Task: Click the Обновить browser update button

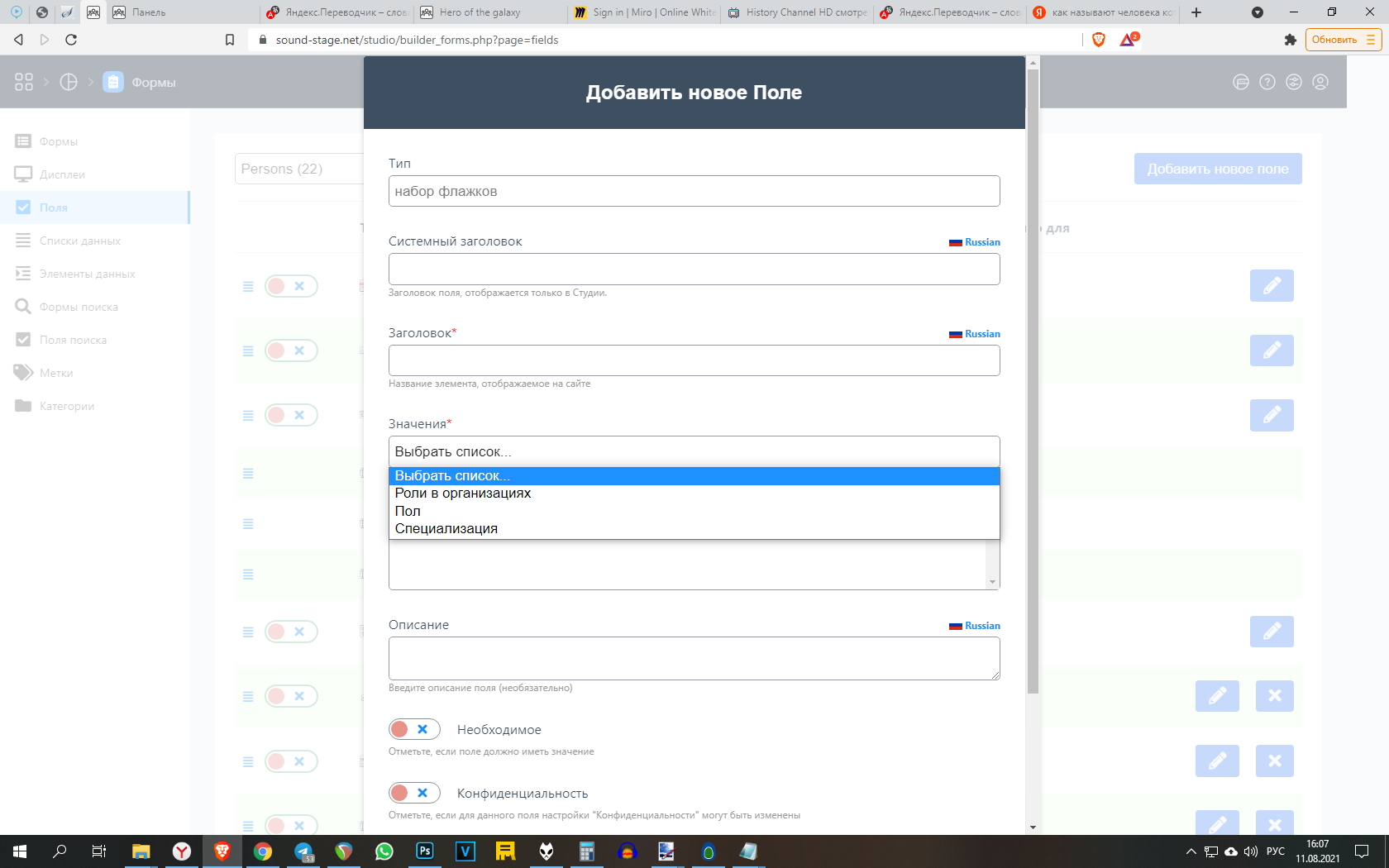Action: 1343,40
